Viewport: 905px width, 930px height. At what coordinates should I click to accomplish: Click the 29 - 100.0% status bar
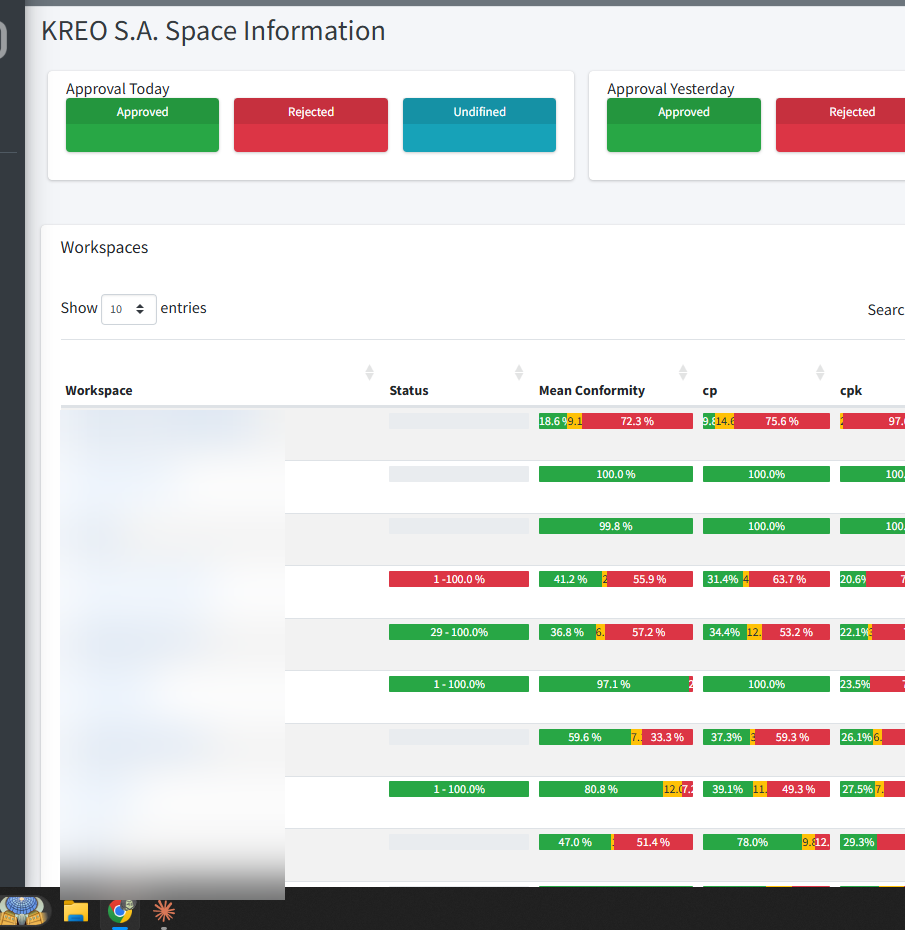point(459,632)
